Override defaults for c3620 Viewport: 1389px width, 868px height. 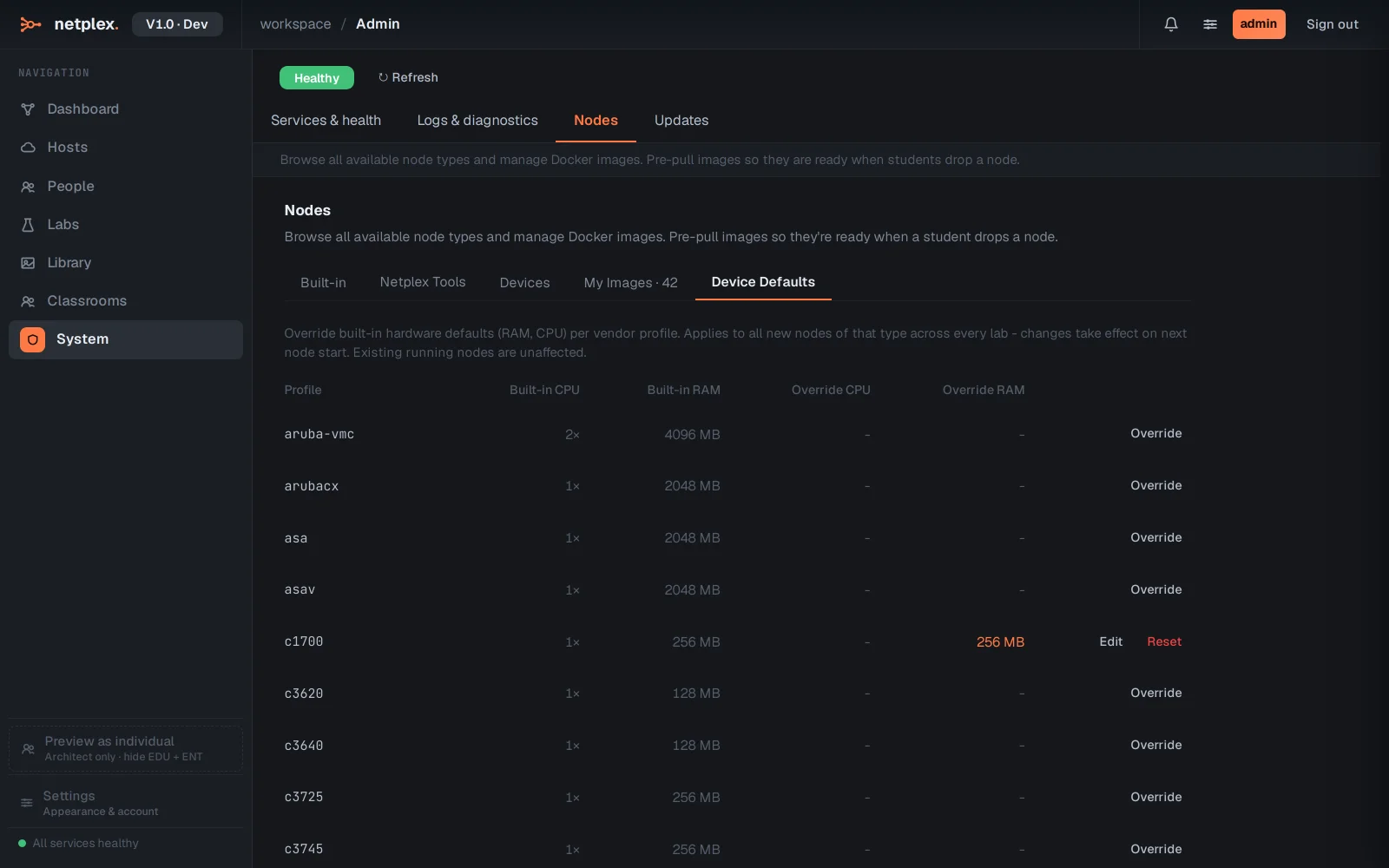point(1156,693)
